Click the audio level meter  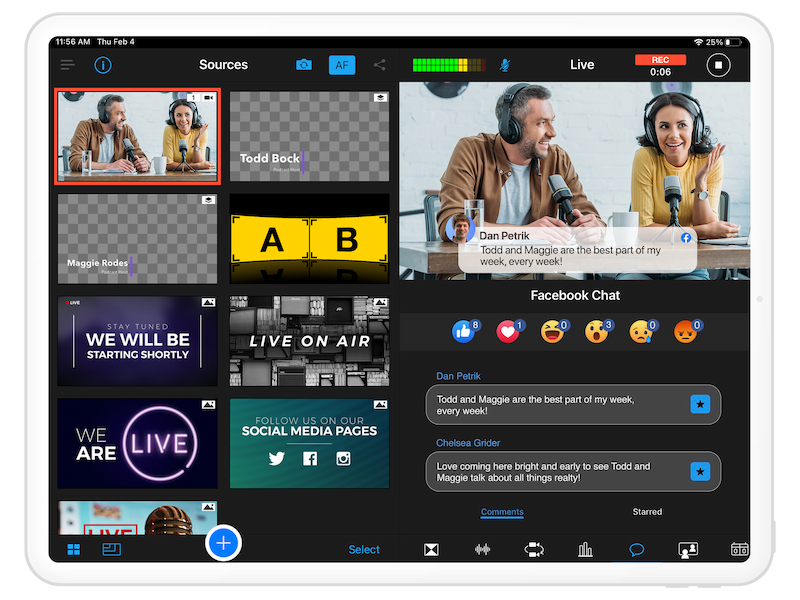pyautogui.click(x=450, y=65)
